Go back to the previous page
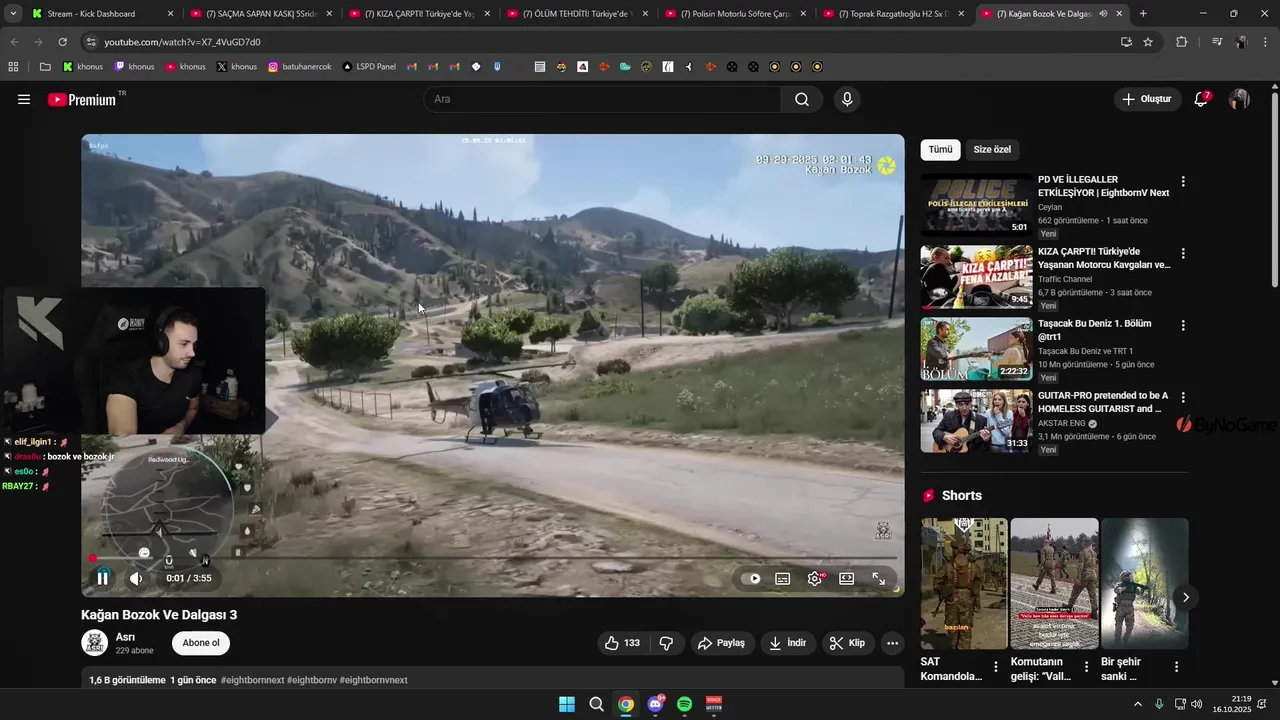This screenshot has width=1280, height=720. (x=14, y=42)
